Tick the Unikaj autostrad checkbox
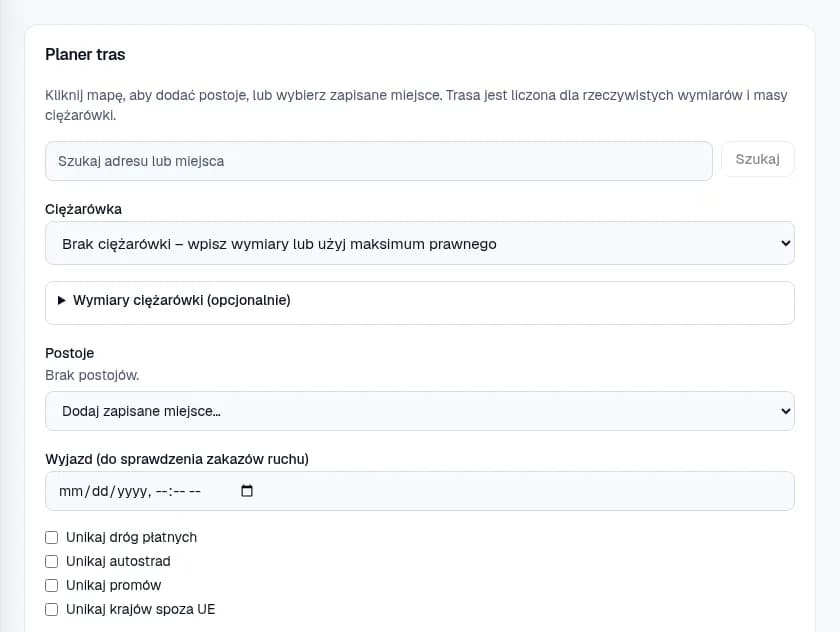Image resolution: width=840 pixels, height=632 pixels. pos(51,561)
